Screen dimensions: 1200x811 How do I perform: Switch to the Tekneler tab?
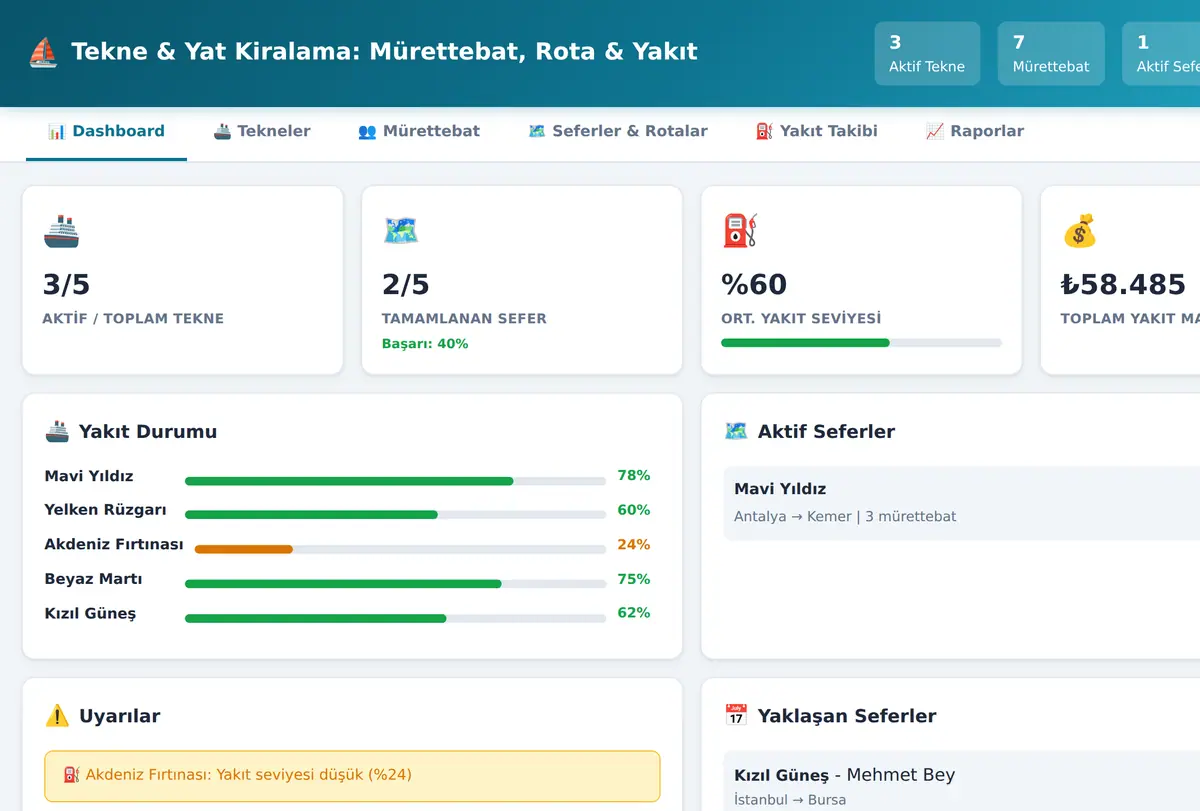(262, 131)
